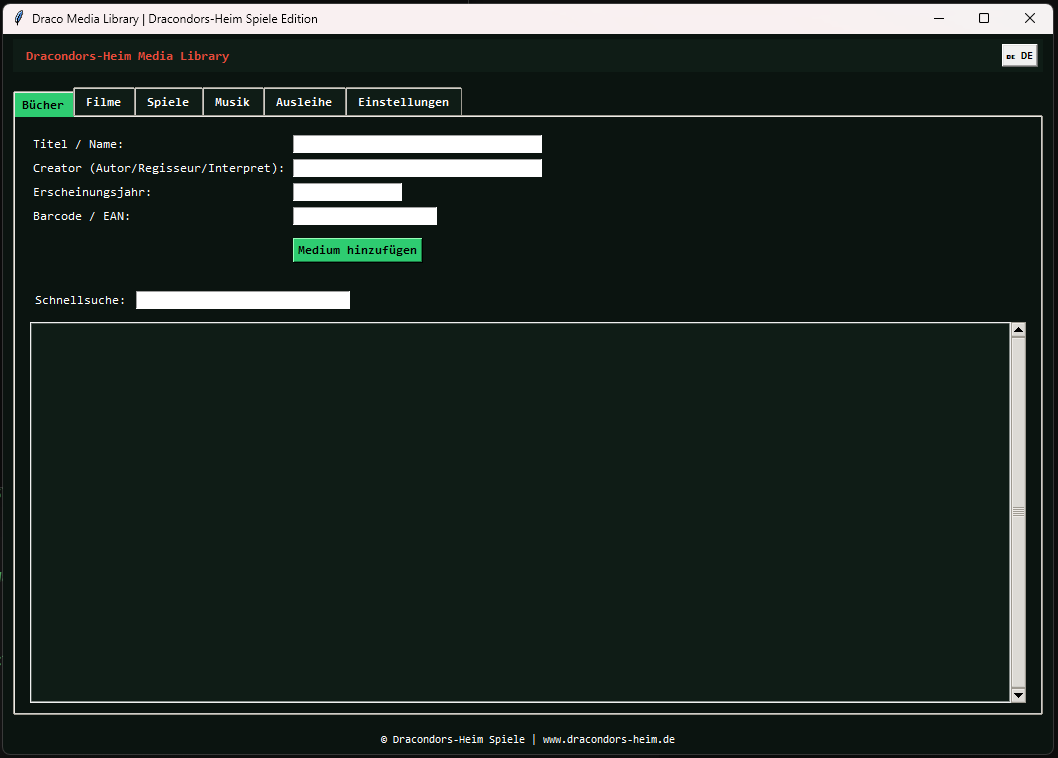This screenshot has width=1058, height=758.
Task: Maximize the Draco Media Library window
Action: click(984, 18)
